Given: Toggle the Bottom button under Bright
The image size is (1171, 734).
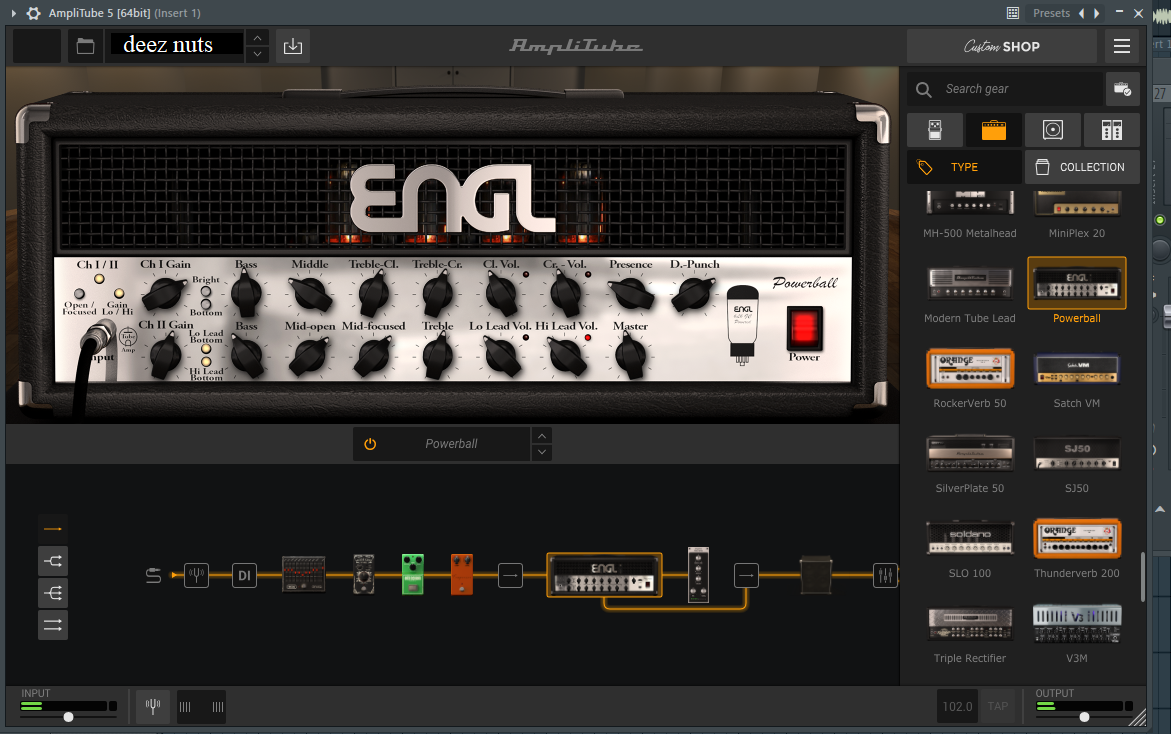Looking at the screenshot, I should coord(205,304).
